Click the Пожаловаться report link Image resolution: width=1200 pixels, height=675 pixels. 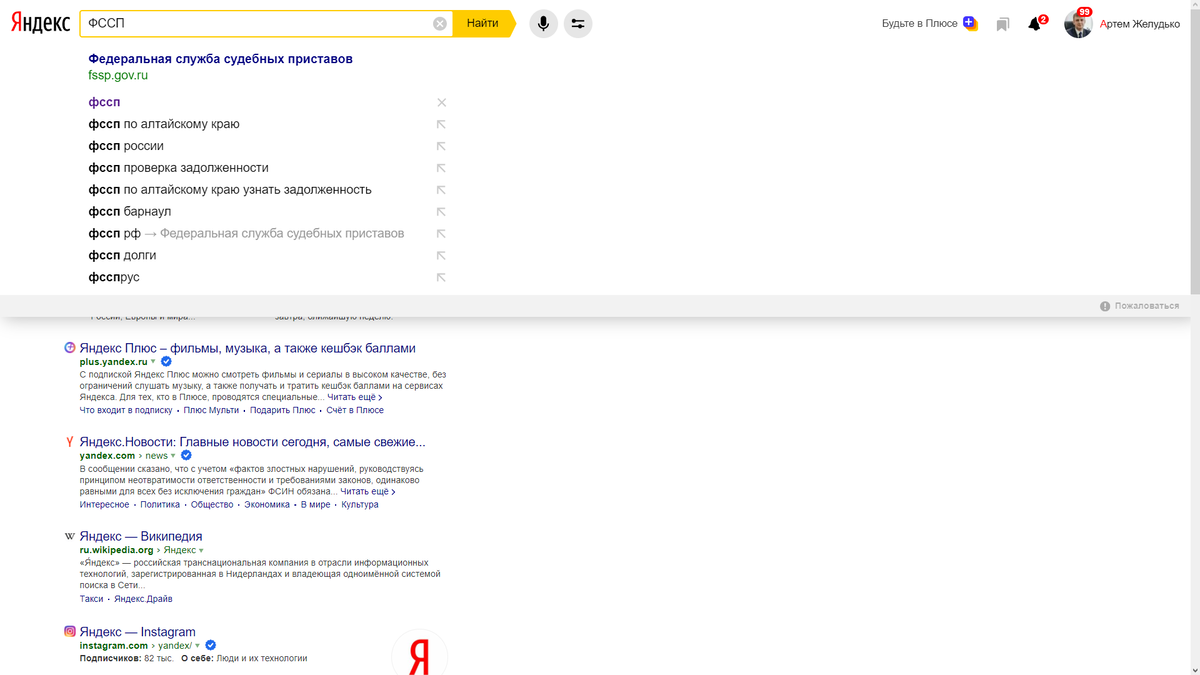coord(1140,306)
